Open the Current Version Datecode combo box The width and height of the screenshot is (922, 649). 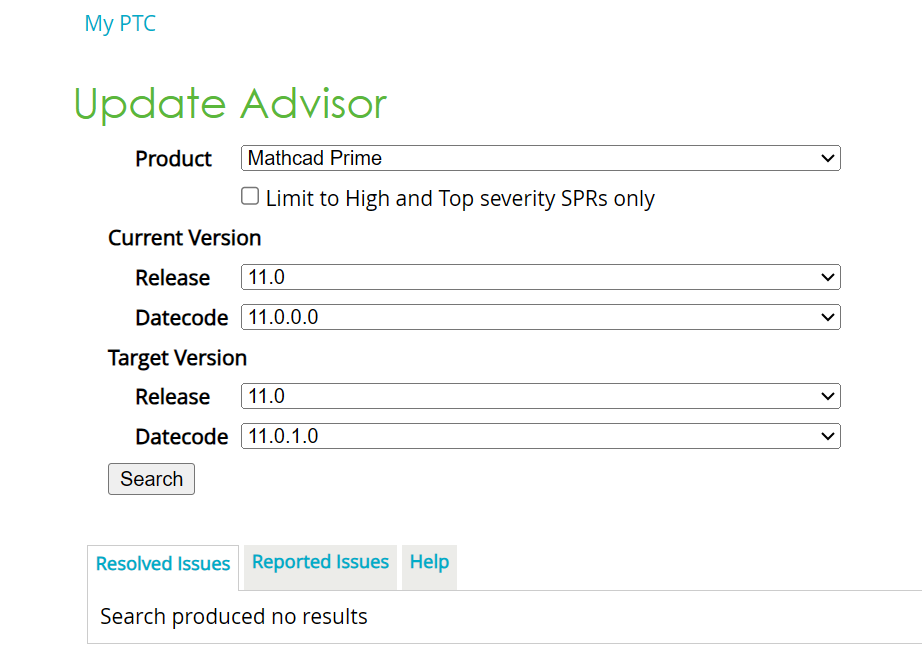coord(540,317)
